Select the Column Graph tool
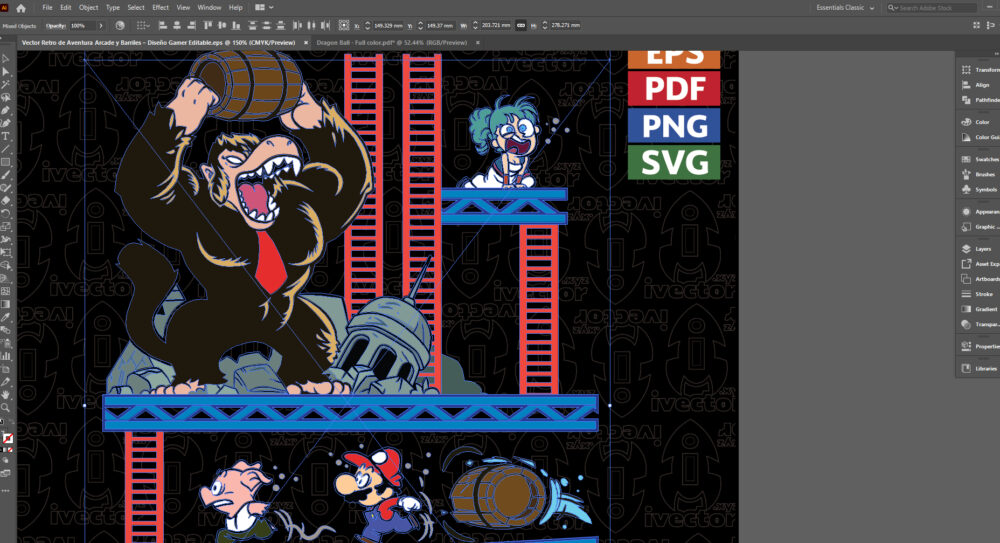 (x=6, y=355)
